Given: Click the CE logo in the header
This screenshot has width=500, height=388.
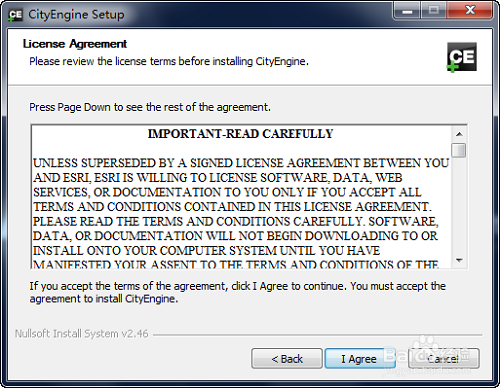Looking at the screenshot, I should click(x=462, y=57).
